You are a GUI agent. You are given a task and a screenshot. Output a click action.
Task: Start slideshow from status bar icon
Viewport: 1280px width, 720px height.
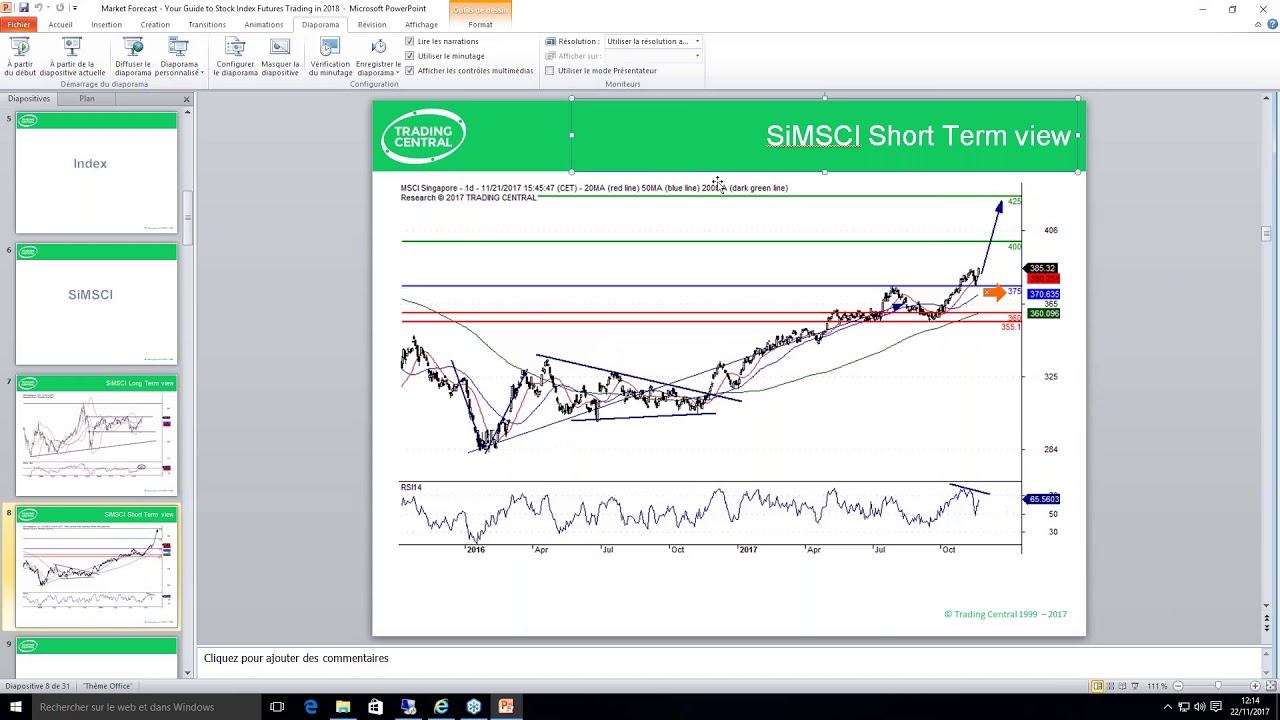1135,686
